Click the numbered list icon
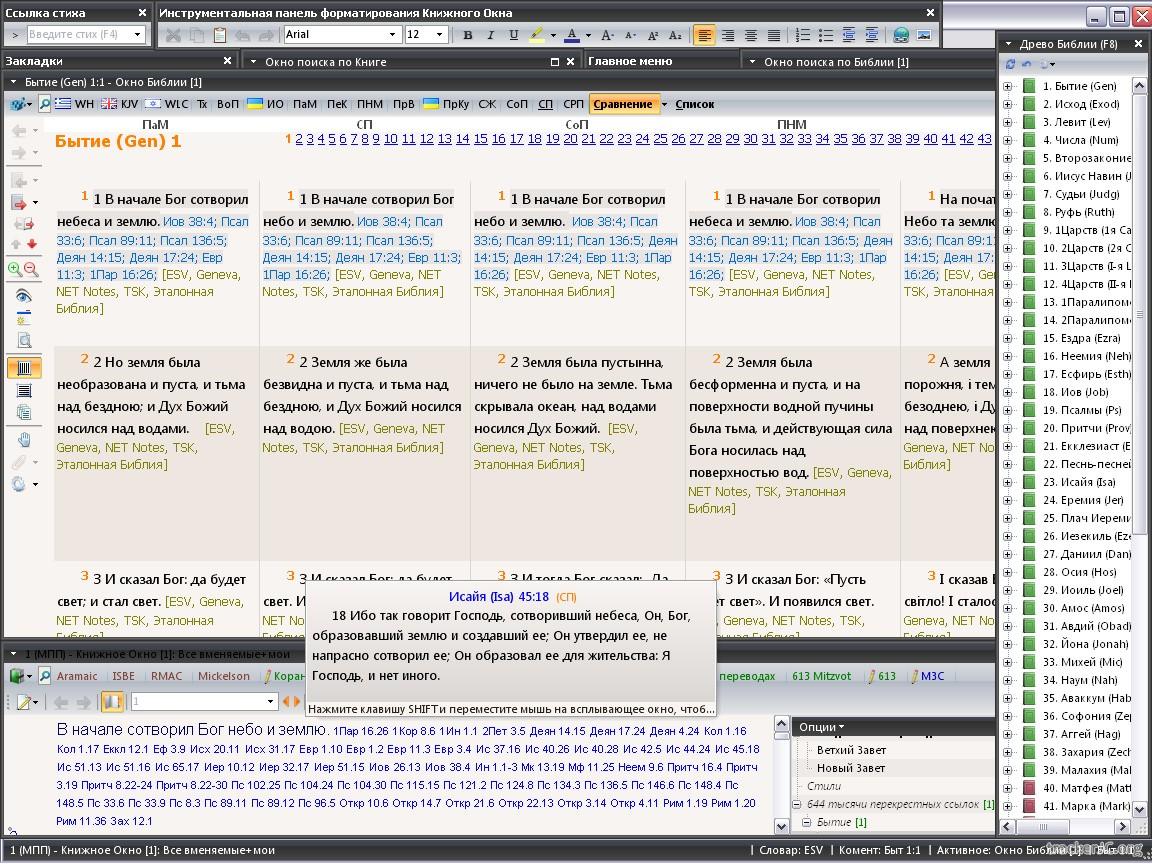Image resolution: width=1152 pixels, height=864 pixels. 802,35
